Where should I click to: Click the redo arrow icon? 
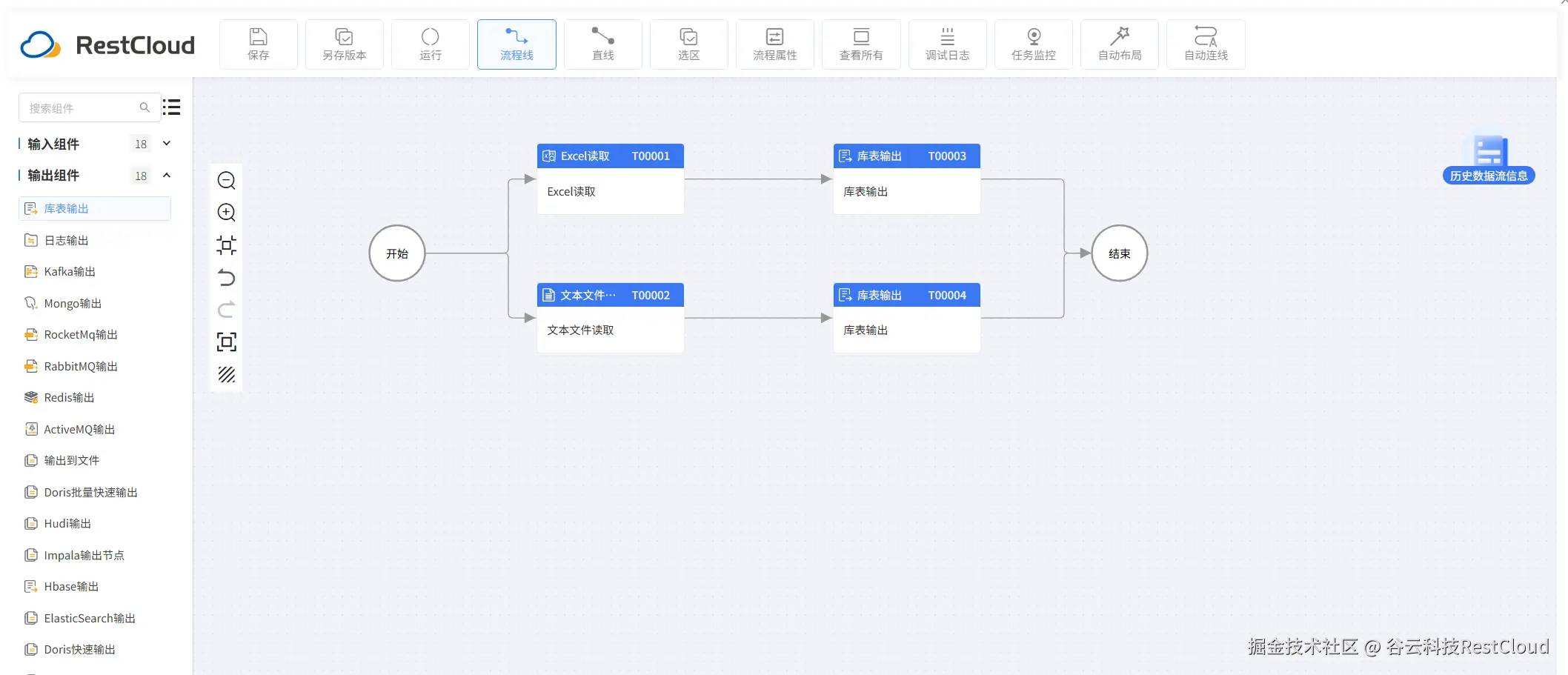point(227,310)
